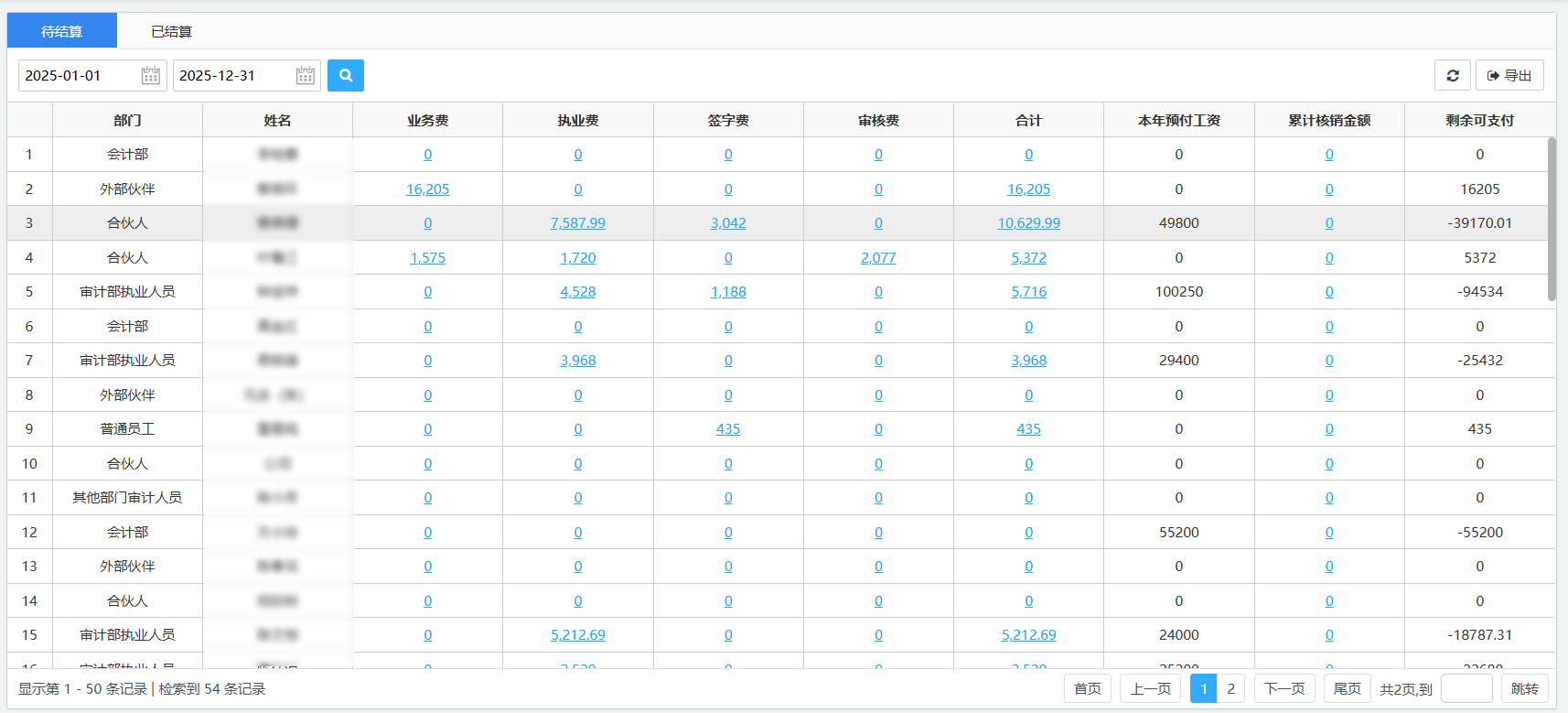
Task: Open the 16,205 业务费 link in row 2
Action: 427,189
